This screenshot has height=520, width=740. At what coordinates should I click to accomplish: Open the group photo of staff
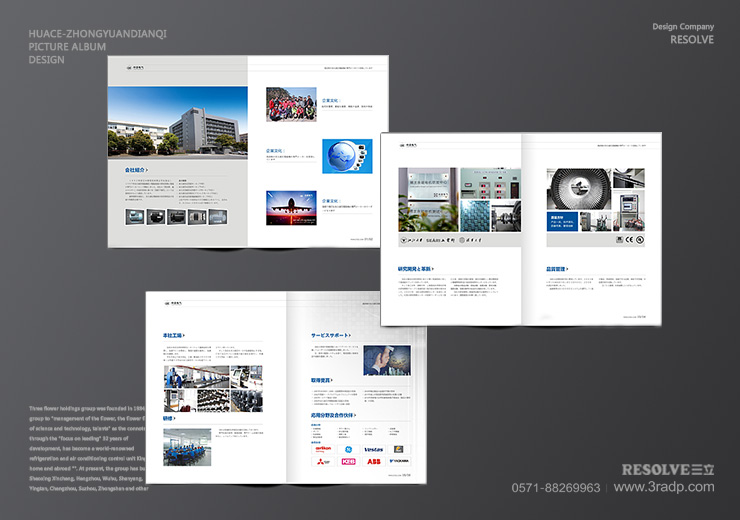tap(291, 104)
